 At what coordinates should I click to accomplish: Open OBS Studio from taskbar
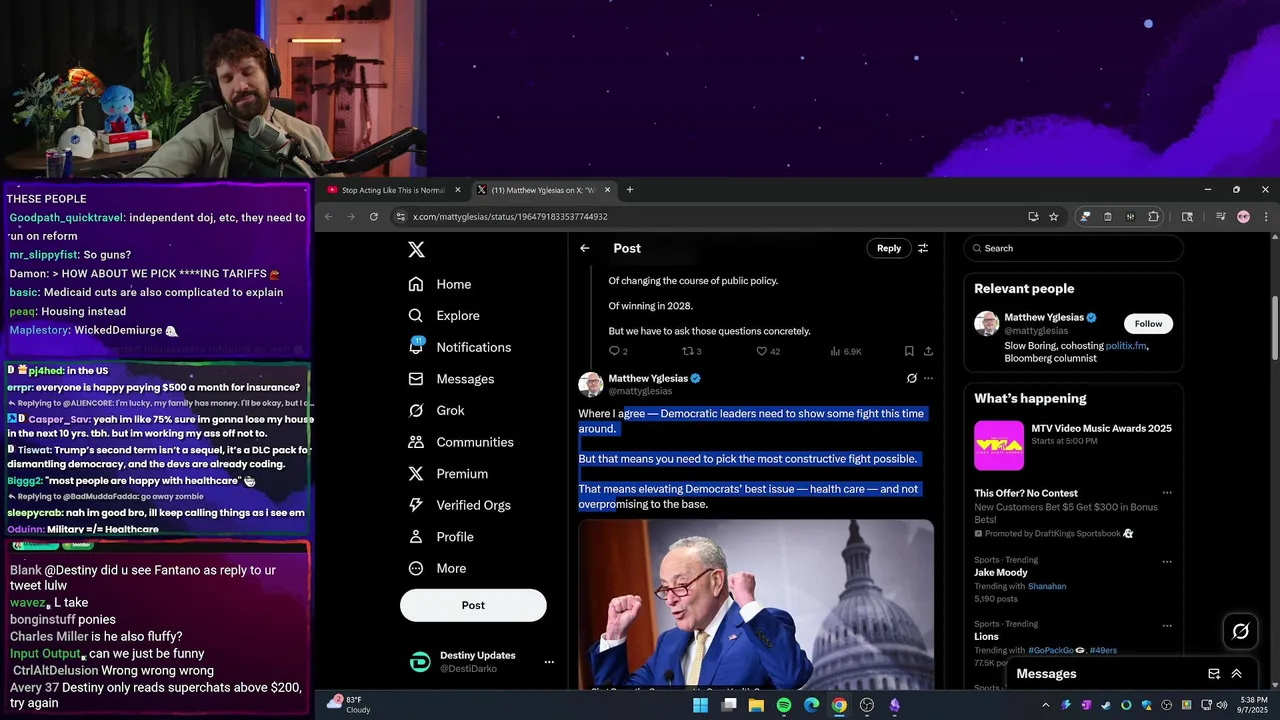pyautogui.click(x=867, y=705)
